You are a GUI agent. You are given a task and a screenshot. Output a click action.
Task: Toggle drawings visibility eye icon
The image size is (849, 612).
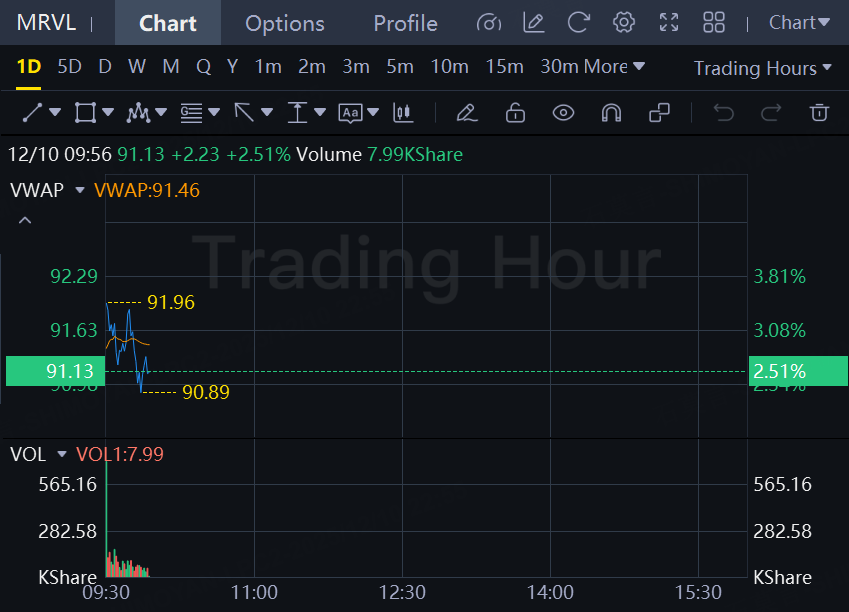[563, 113]
